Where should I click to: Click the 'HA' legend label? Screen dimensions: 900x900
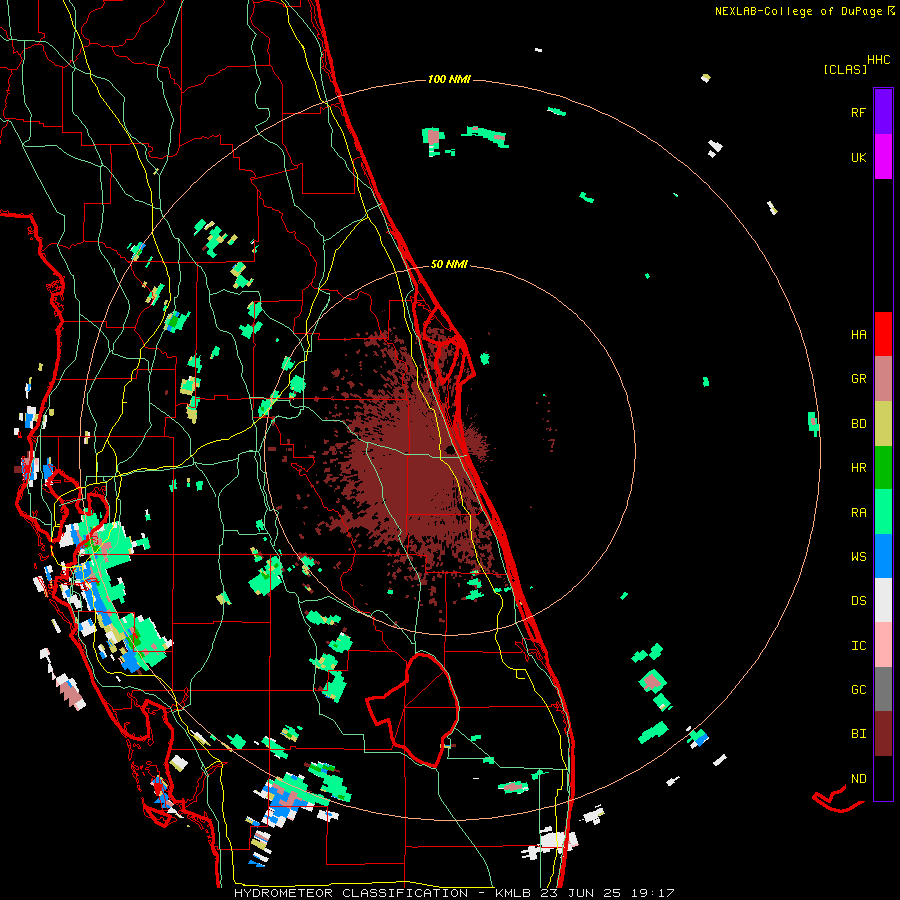tap(858, 335)
